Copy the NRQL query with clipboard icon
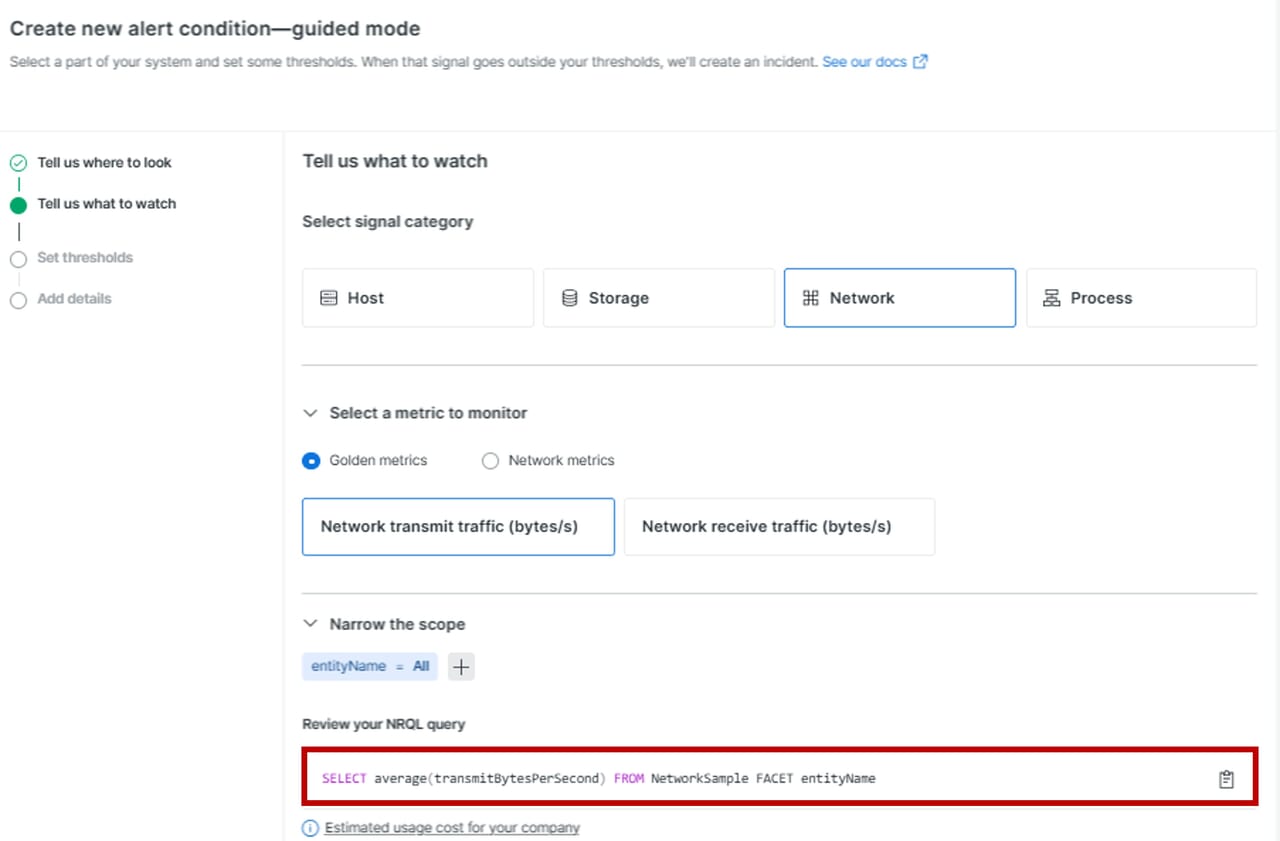 [x=1226, y=779]
